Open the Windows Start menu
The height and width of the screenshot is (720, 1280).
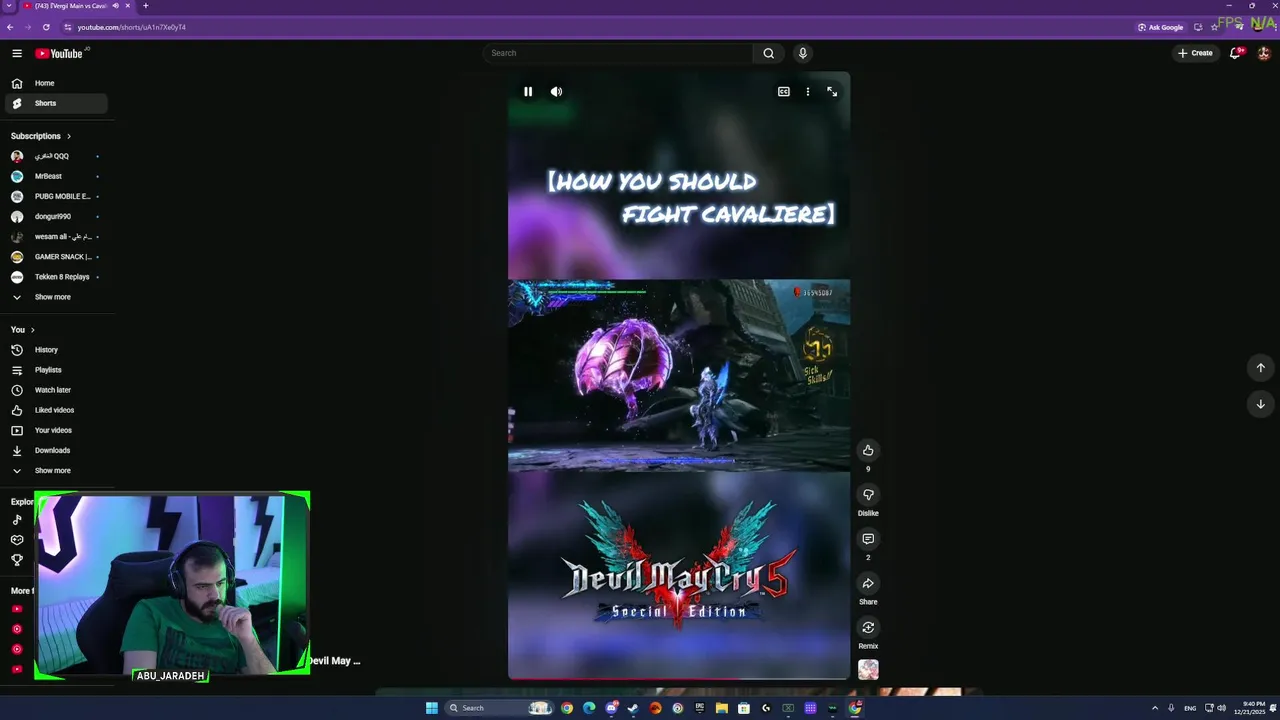tap(432, 708)
